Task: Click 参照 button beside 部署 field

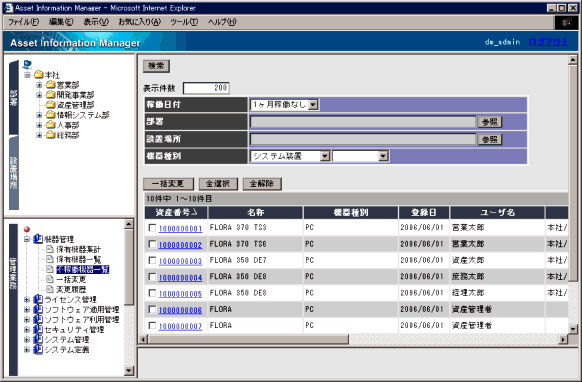Action: coord(490,122)
